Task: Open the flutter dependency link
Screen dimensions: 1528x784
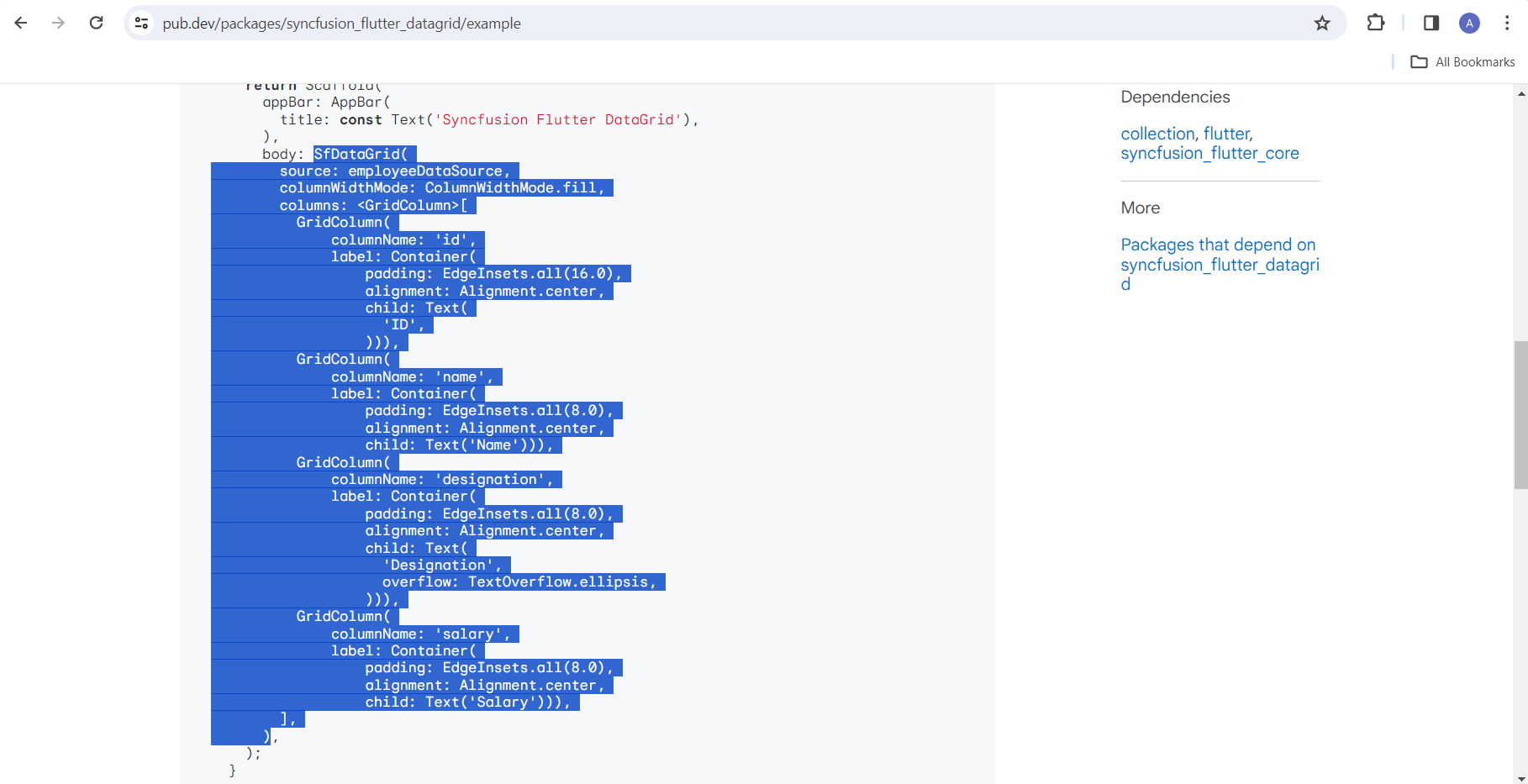Action: [x=1226, y=134]
